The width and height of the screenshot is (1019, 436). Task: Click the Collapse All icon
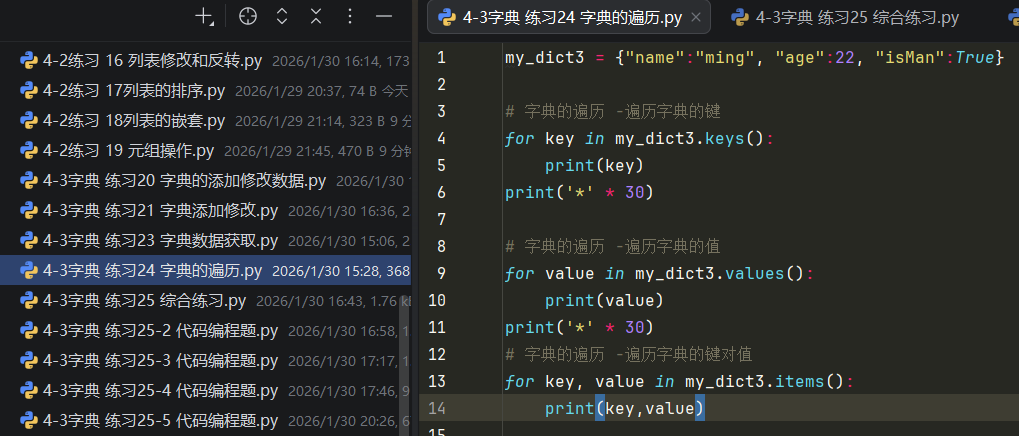click(316, 16)
